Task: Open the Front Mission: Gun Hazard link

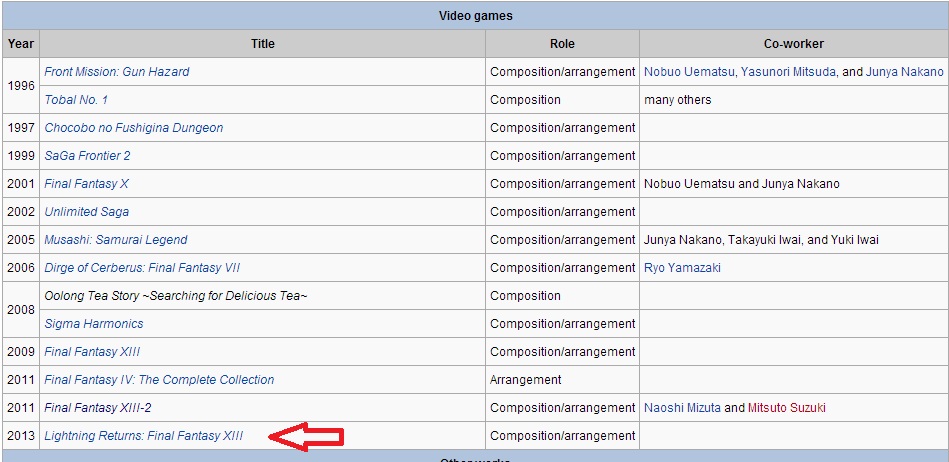Action: 117,71
